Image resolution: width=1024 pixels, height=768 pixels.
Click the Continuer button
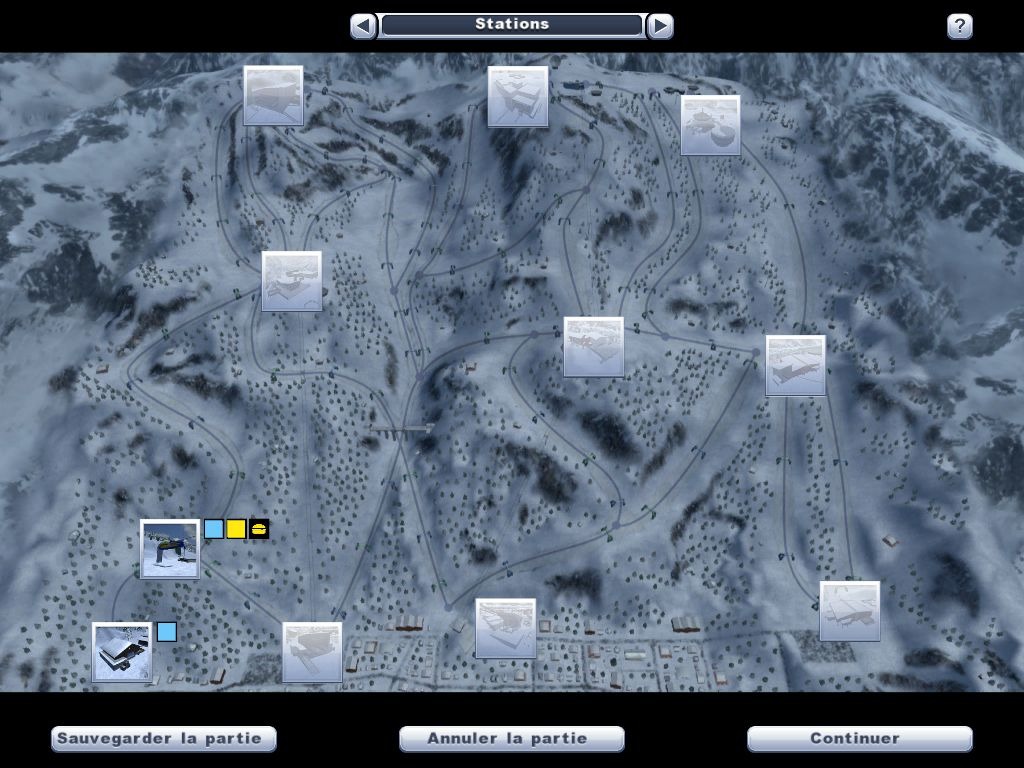859,739
